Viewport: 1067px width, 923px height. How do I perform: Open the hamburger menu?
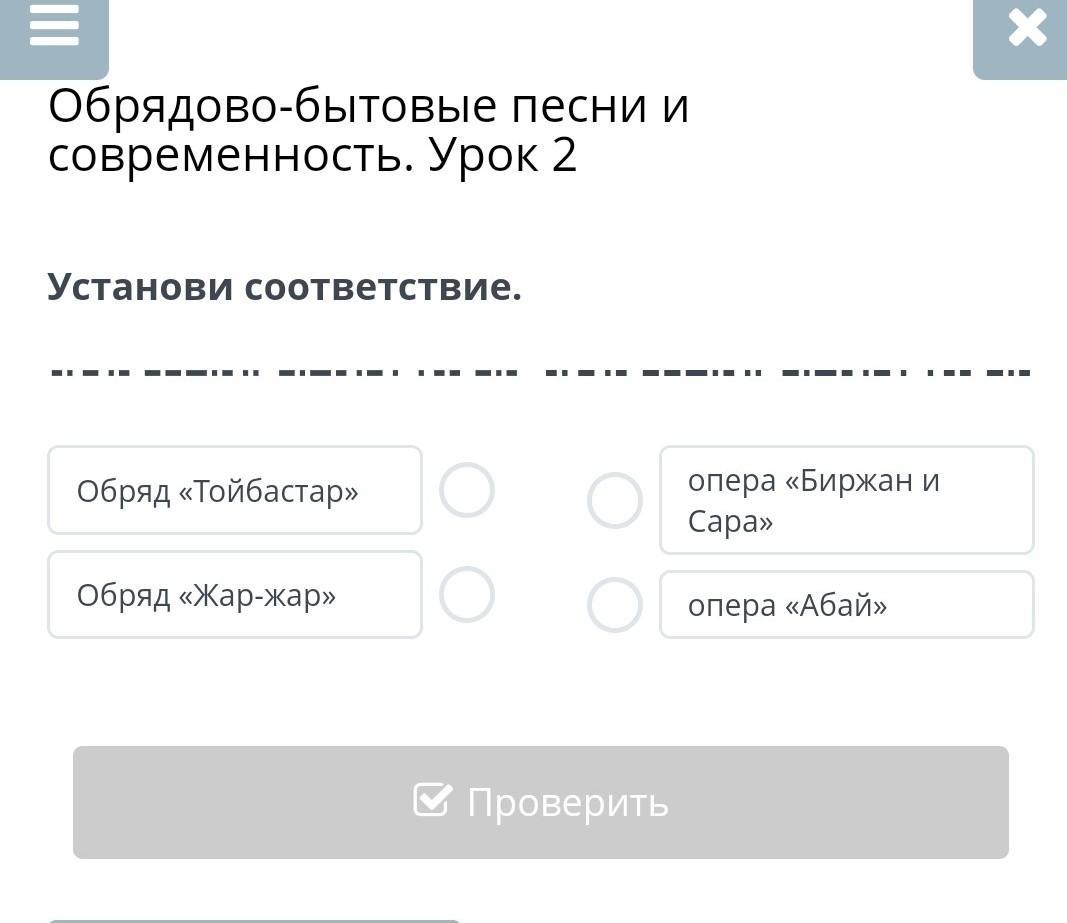point(54,27)
